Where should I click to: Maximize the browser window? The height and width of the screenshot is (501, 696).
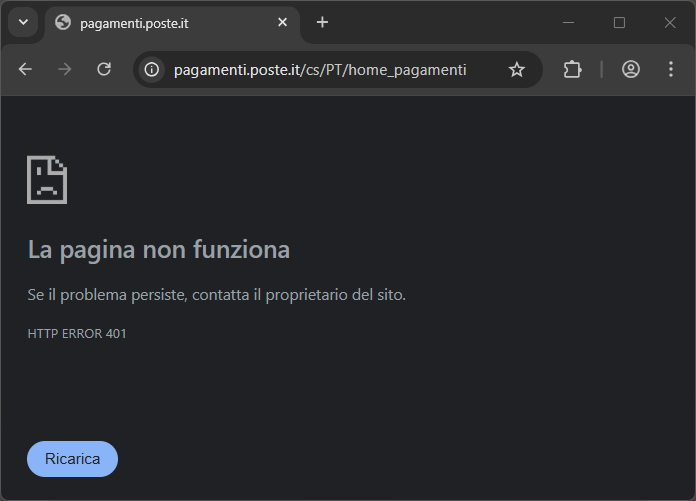coord(619,23)
